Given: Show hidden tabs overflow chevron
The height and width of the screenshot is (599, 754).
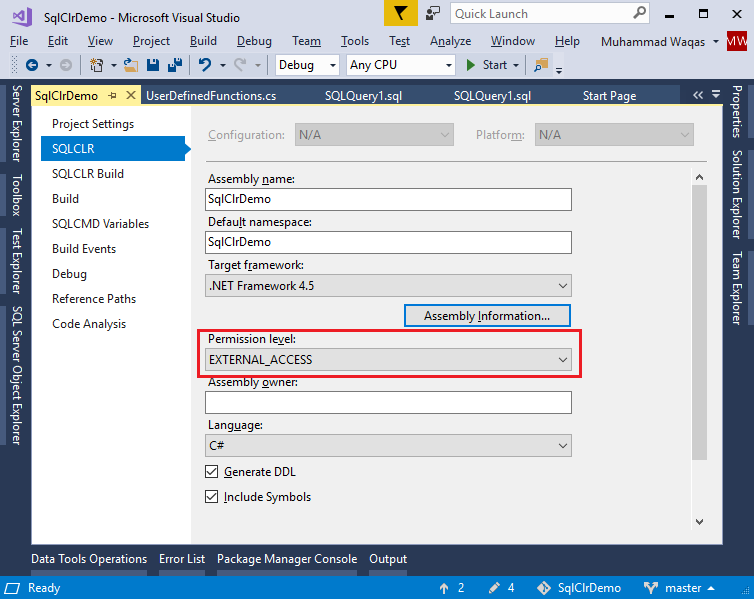Looking at the screenshot, I should (698, 95).
